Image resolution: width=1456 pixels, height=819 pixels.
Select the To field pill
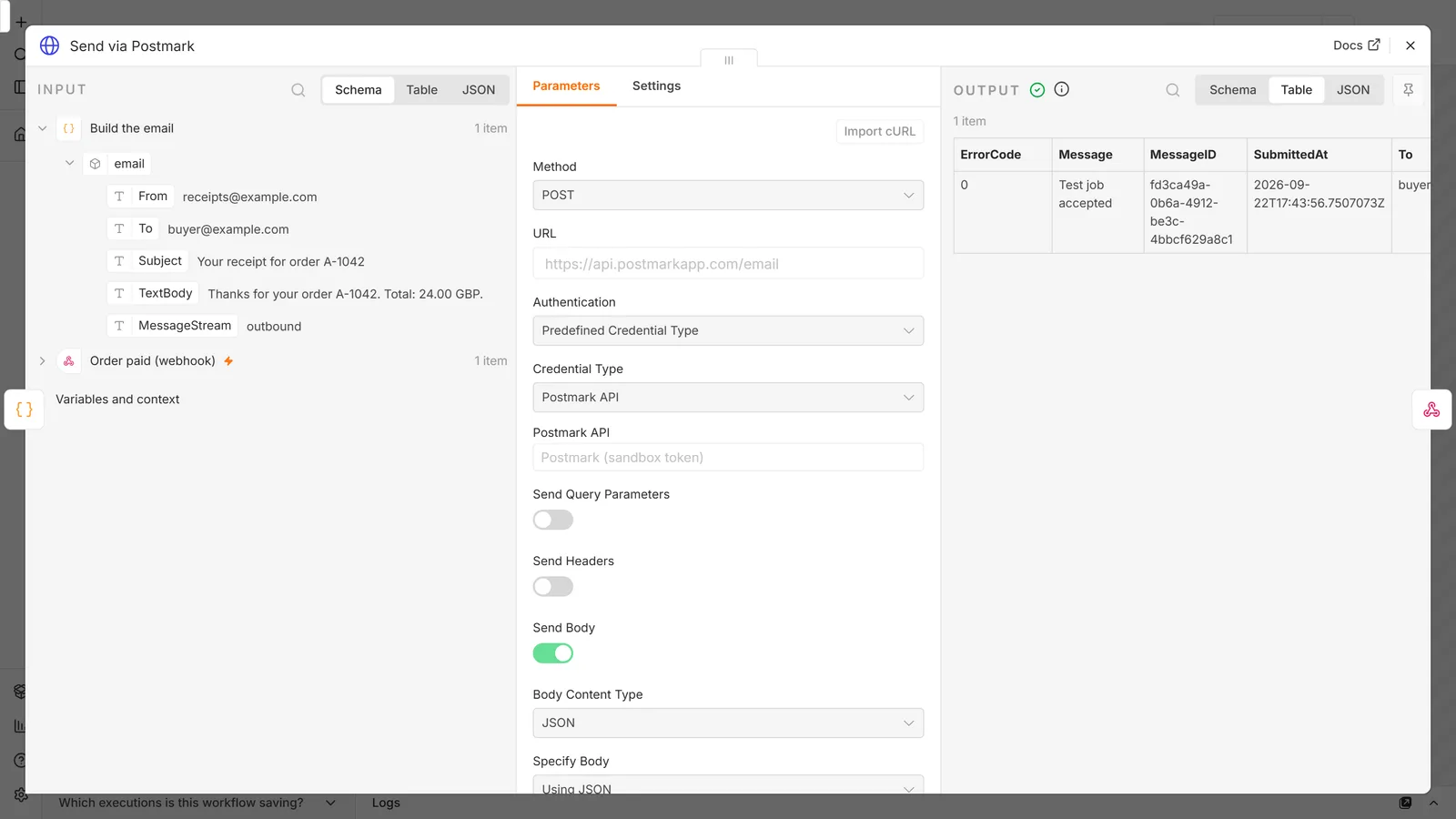pos(134,229)
